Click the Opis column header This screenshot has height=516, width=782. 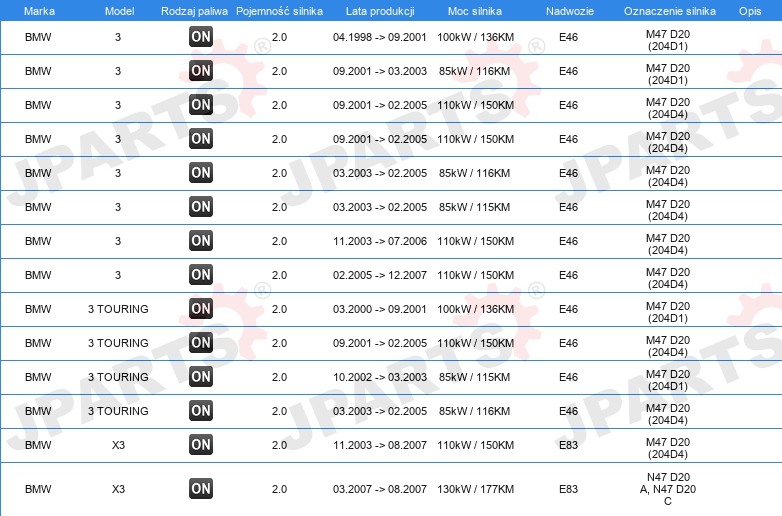(x=750, y=11)
